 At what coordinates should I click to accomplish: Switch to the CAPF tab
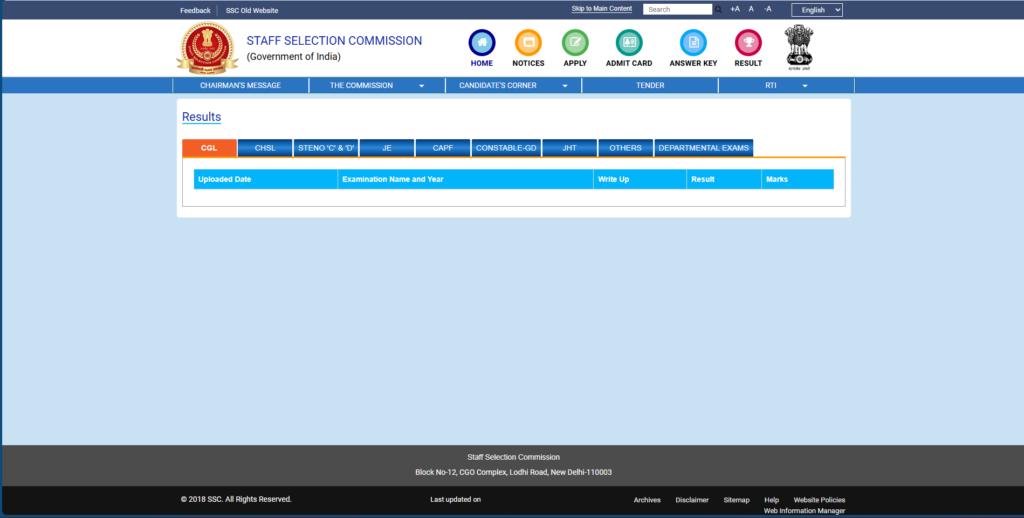pos(443,148)
